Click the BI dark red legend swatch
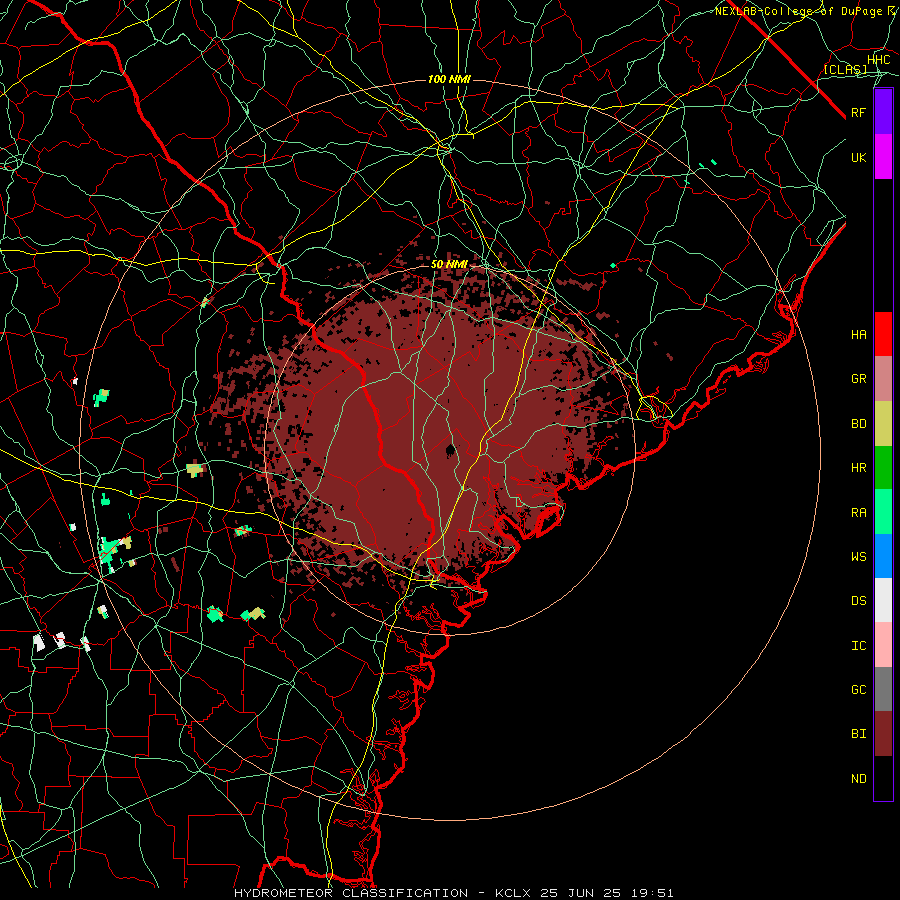Image resolution: width=900 pixels, height=900 pixels. [883, 734]
